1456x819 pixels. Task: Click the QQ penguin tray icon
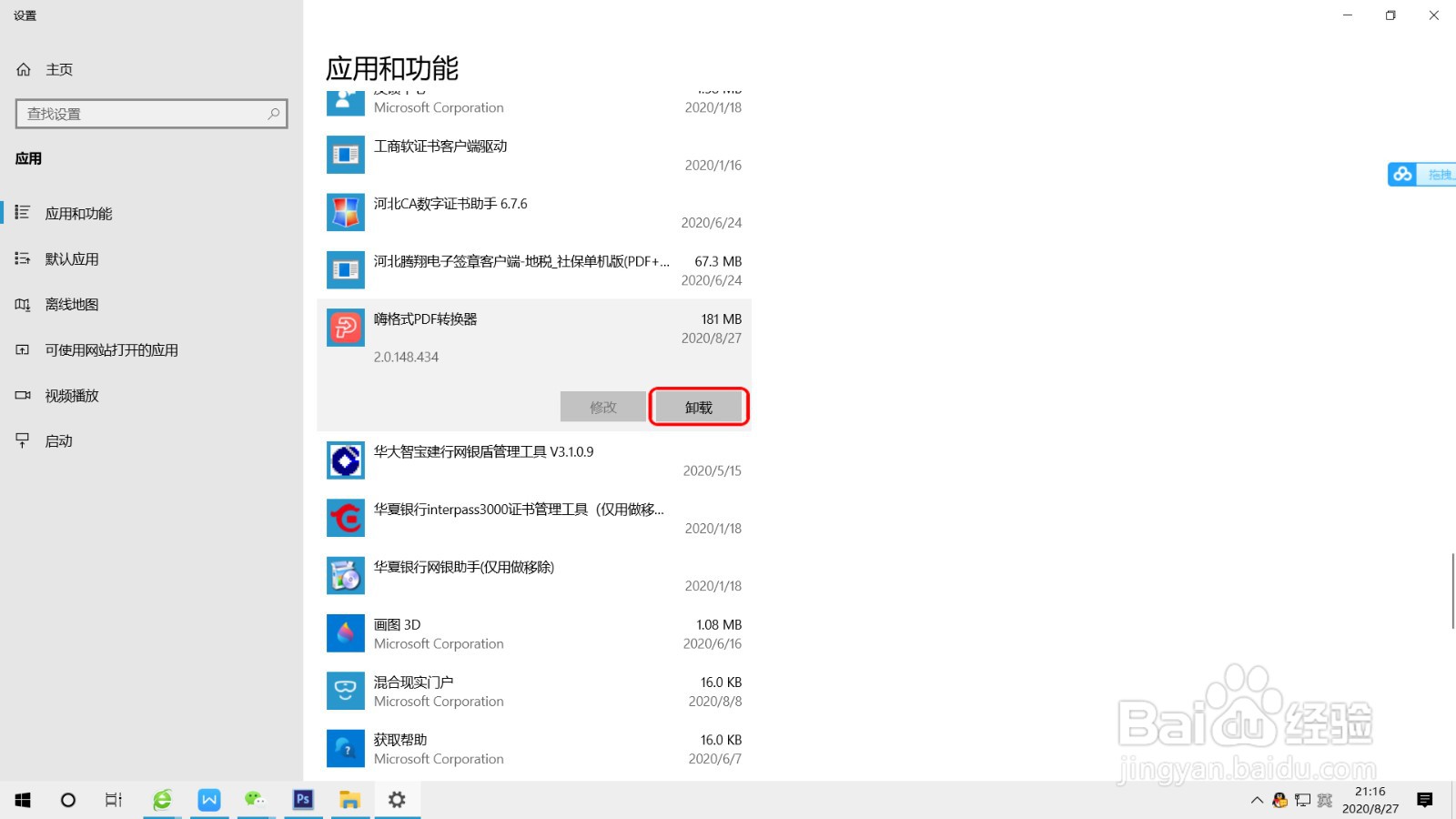1280,800
